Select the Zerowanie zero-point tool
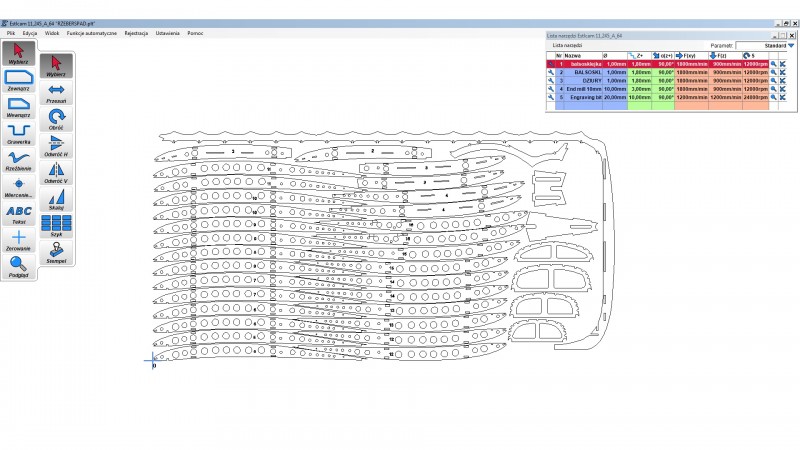 [x=19, y=240]
